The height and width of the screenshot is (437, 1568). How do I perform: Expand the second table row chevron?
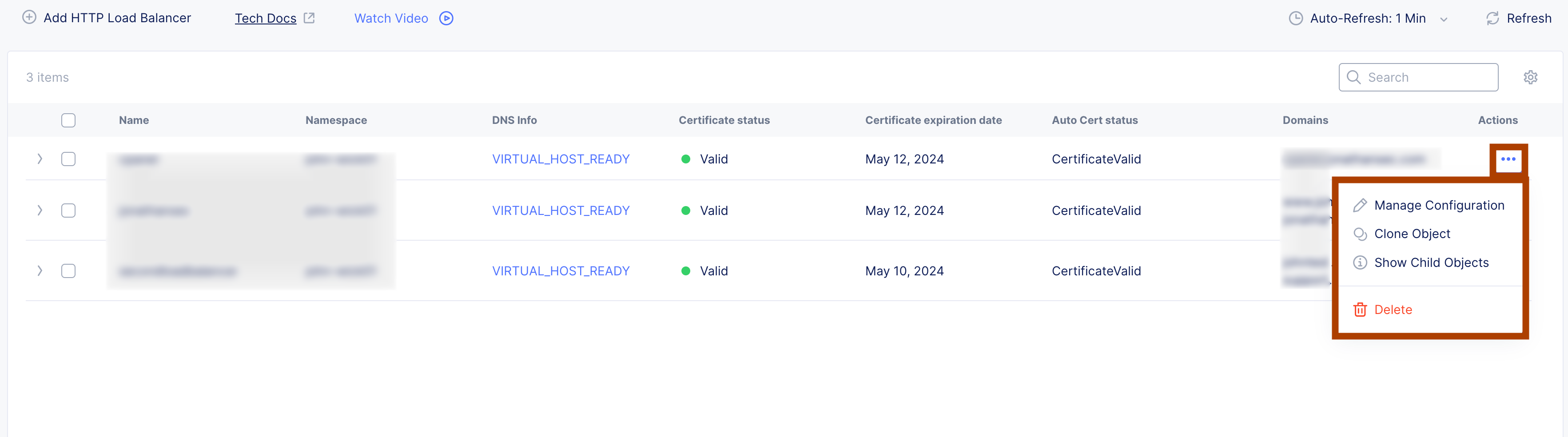[40, 210]
